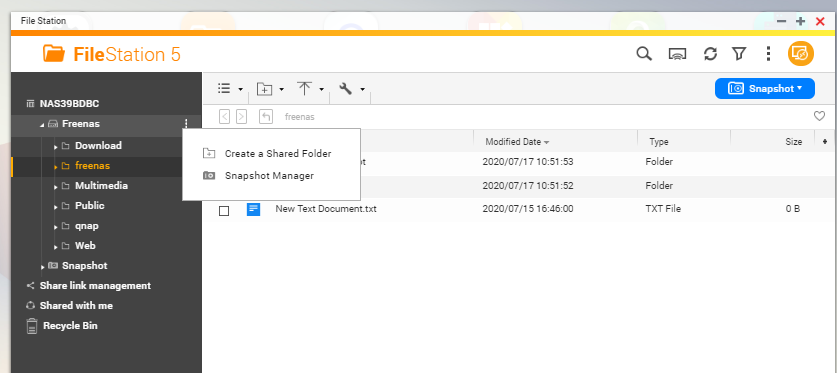Select the Multimedia folder in tree
The height and width of the screenshot is (373, 837).
coord(101,186)
